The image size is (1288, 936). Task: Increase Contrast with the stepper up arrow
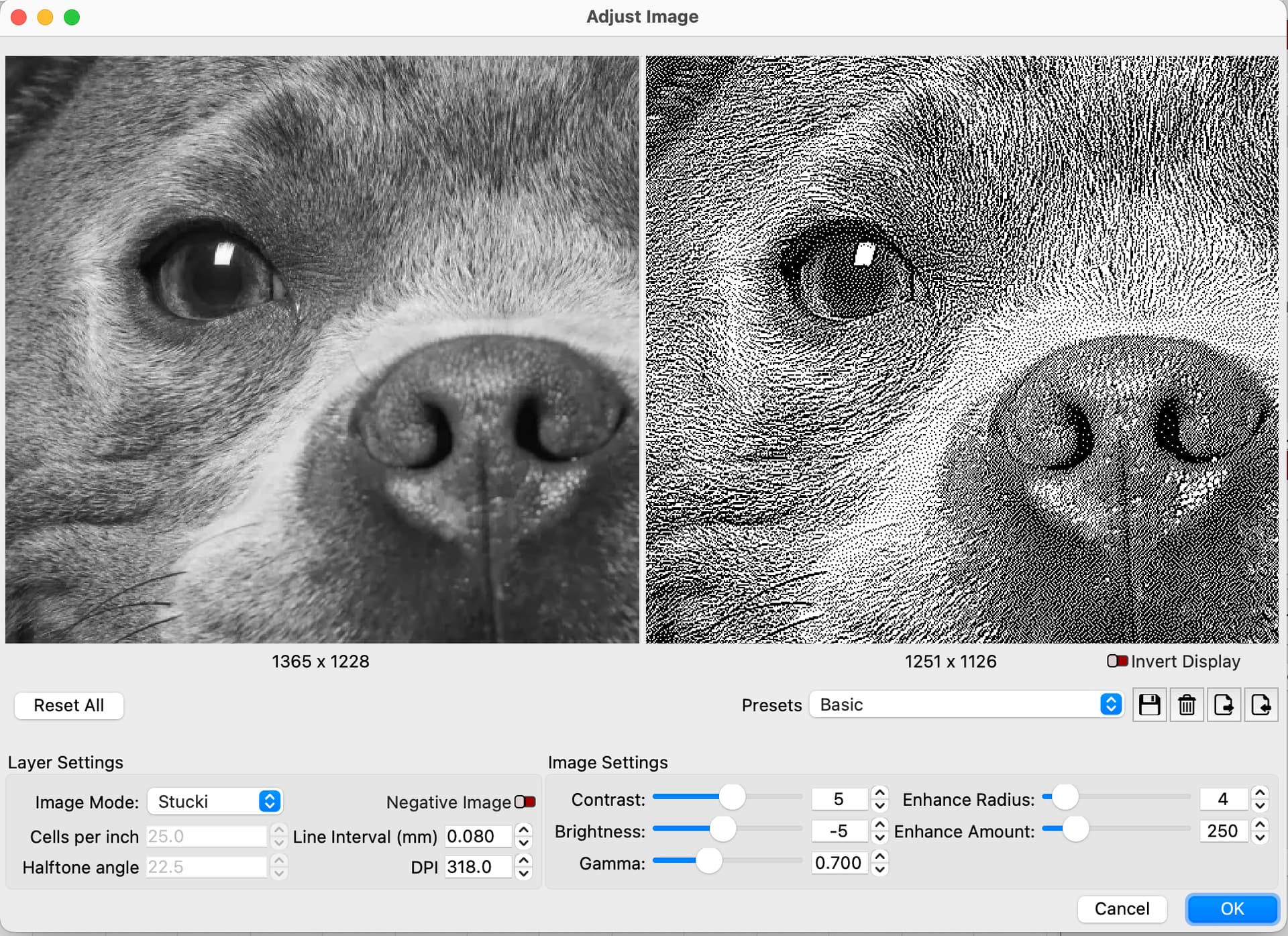coord(879,793)
